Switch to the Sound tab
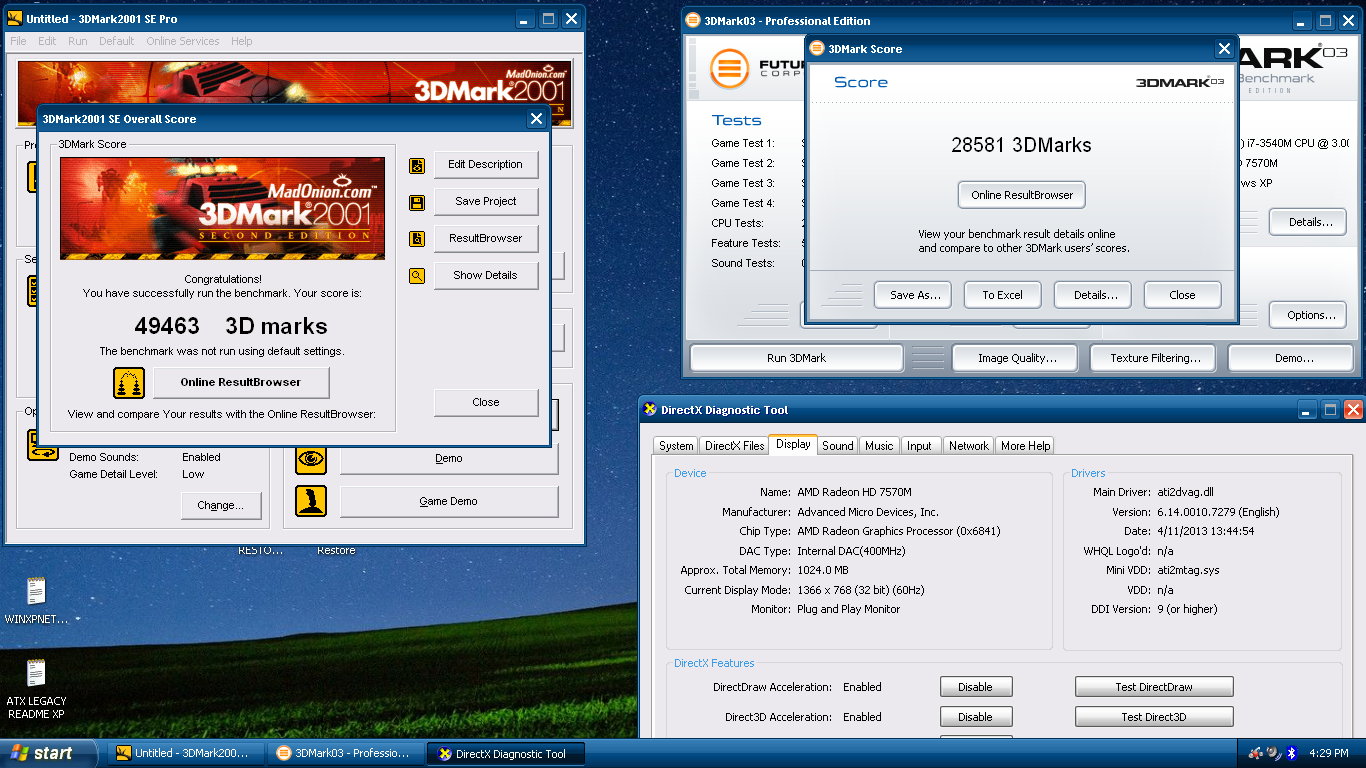Image resolution: width=1366 pixels, height=768 pixels. point(838,446)
